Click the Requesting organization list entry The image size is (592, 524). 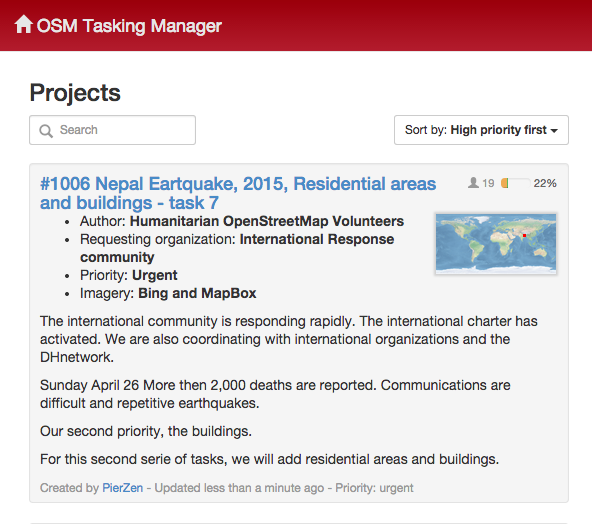(237, 248)
